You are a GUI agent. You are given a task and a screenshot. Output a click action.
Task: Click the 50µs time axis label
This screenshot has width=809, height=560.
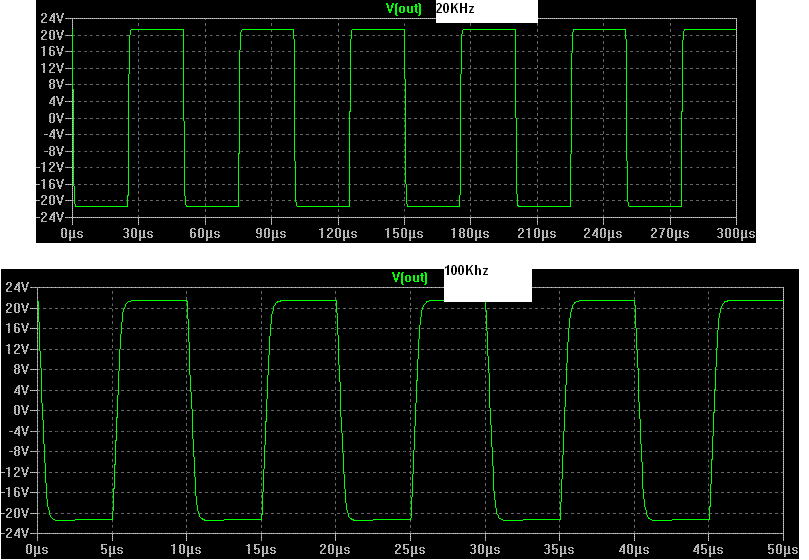point(783,550)
